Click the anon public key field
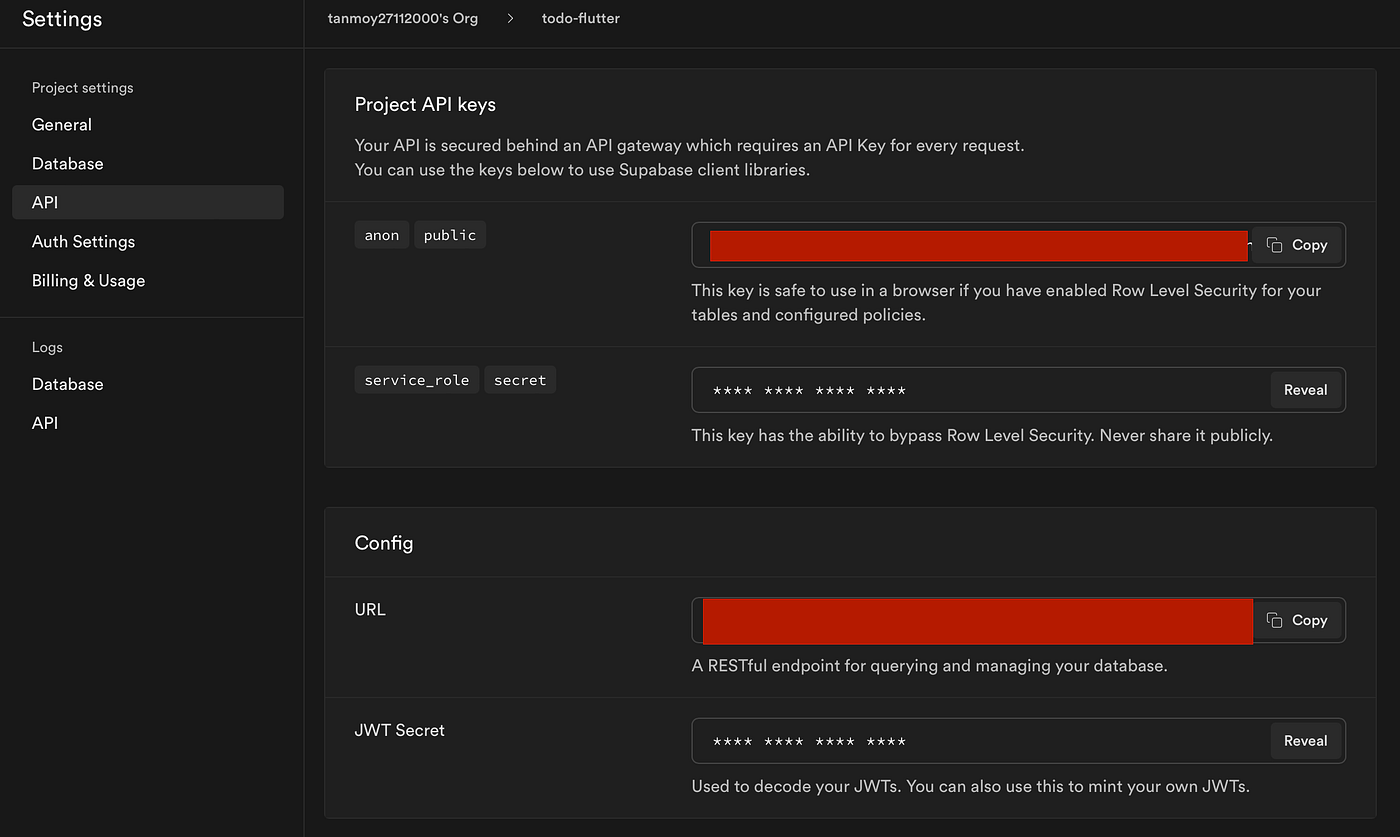 pyautogui.click(x=978, y=245)
